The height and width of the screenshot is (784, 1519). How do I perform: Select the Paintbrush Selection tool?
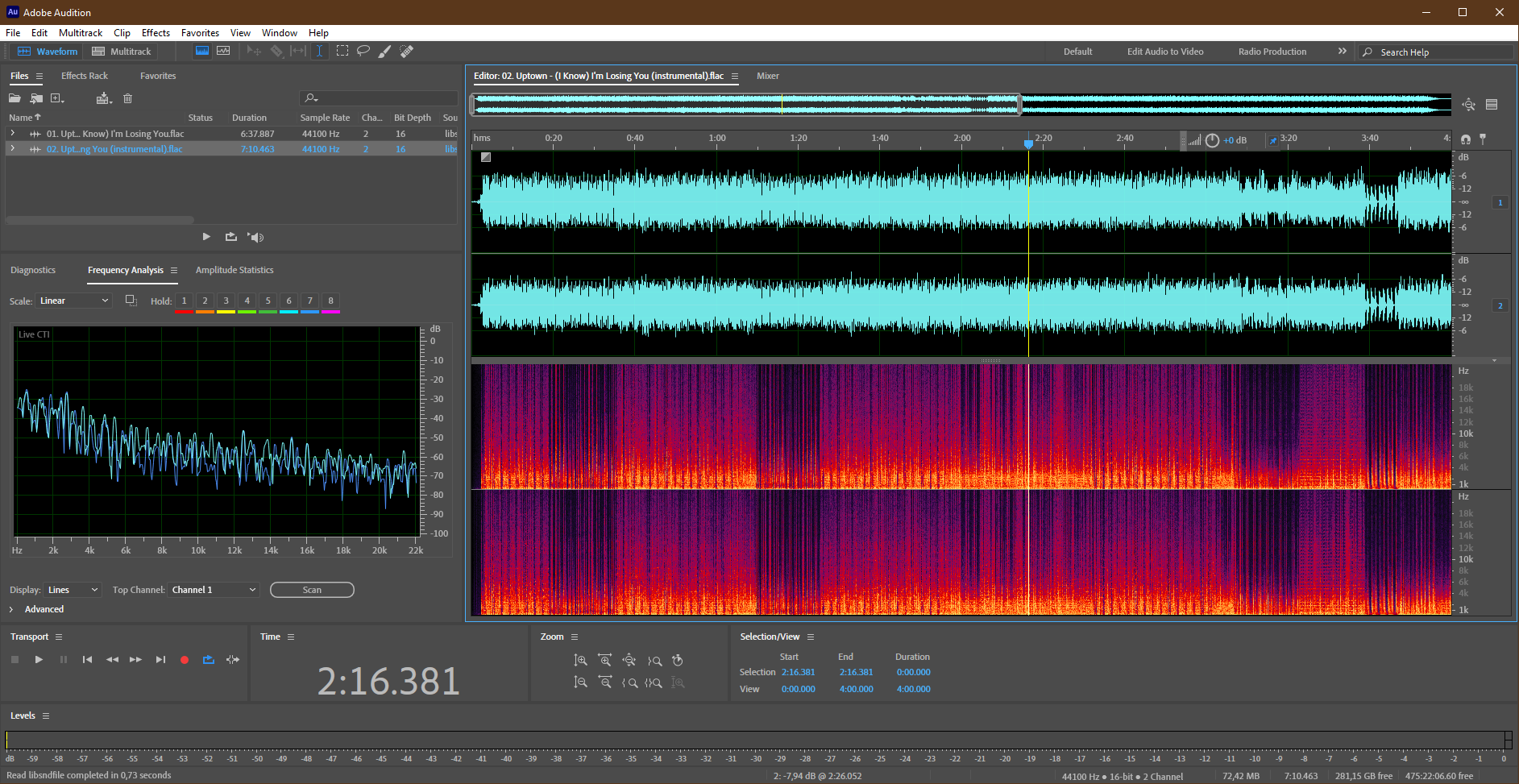(x=385, y=51)
